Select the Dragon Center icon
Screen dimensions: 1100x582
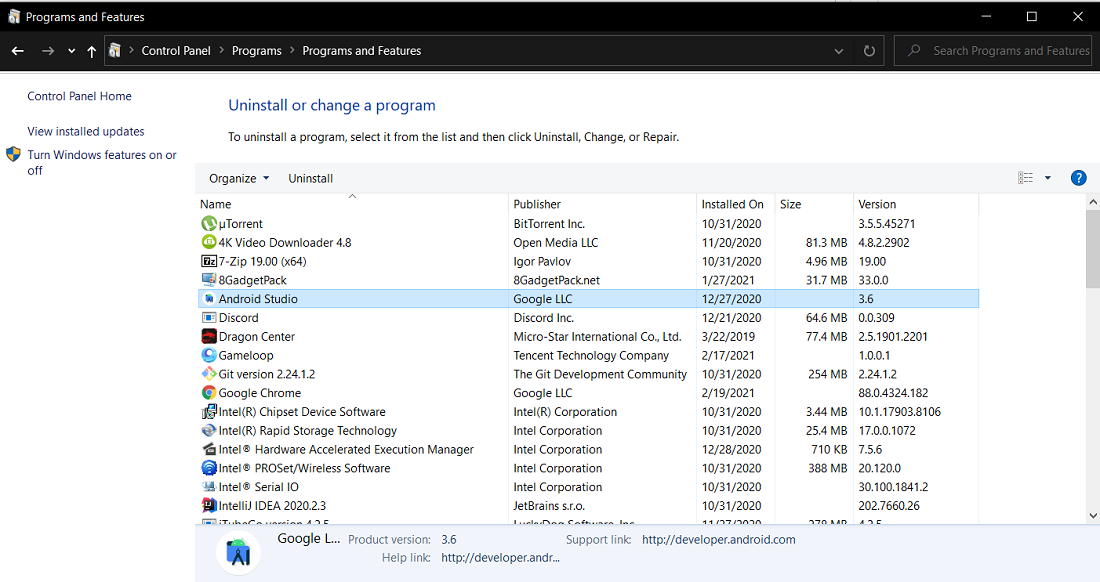[209, 337]
